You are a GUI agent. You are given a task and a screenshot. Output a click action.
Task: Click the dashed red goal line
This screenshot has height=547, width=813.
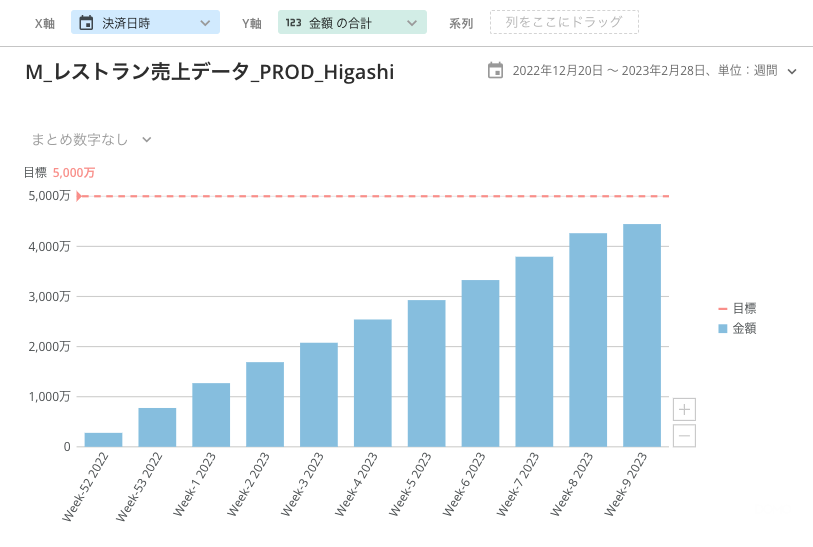(373, 197)
